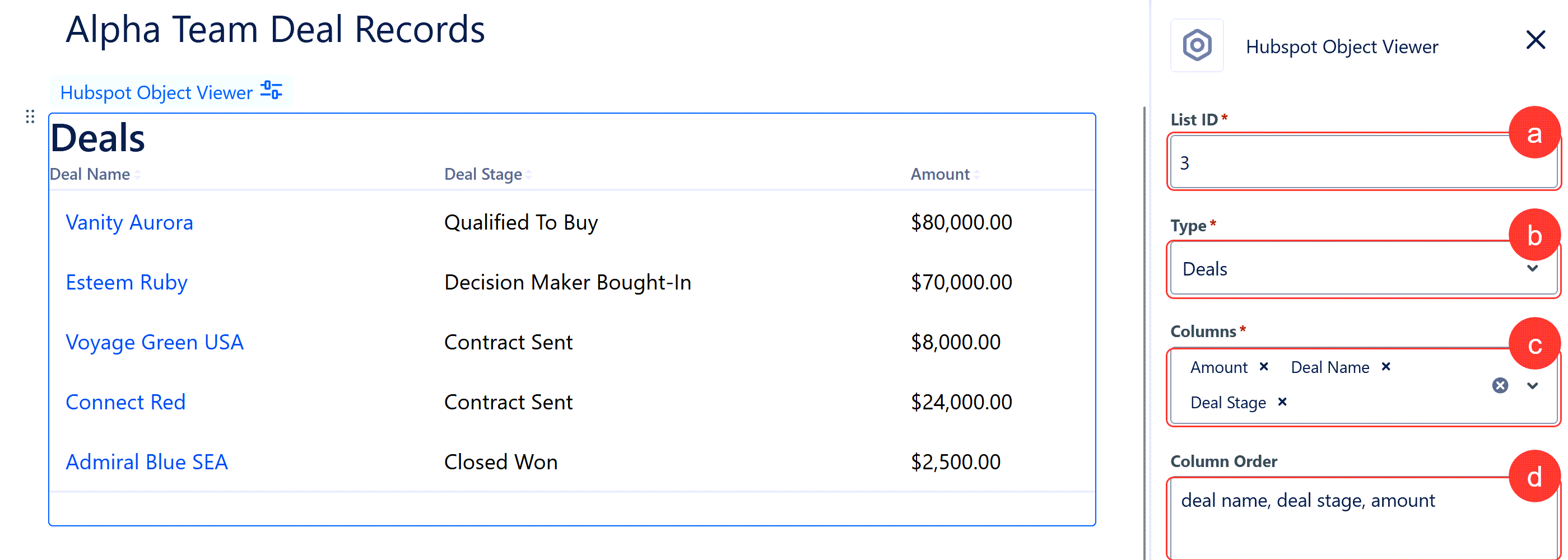
Task: Remove the Deal Stage column tag
Action: pos(1282,402)
